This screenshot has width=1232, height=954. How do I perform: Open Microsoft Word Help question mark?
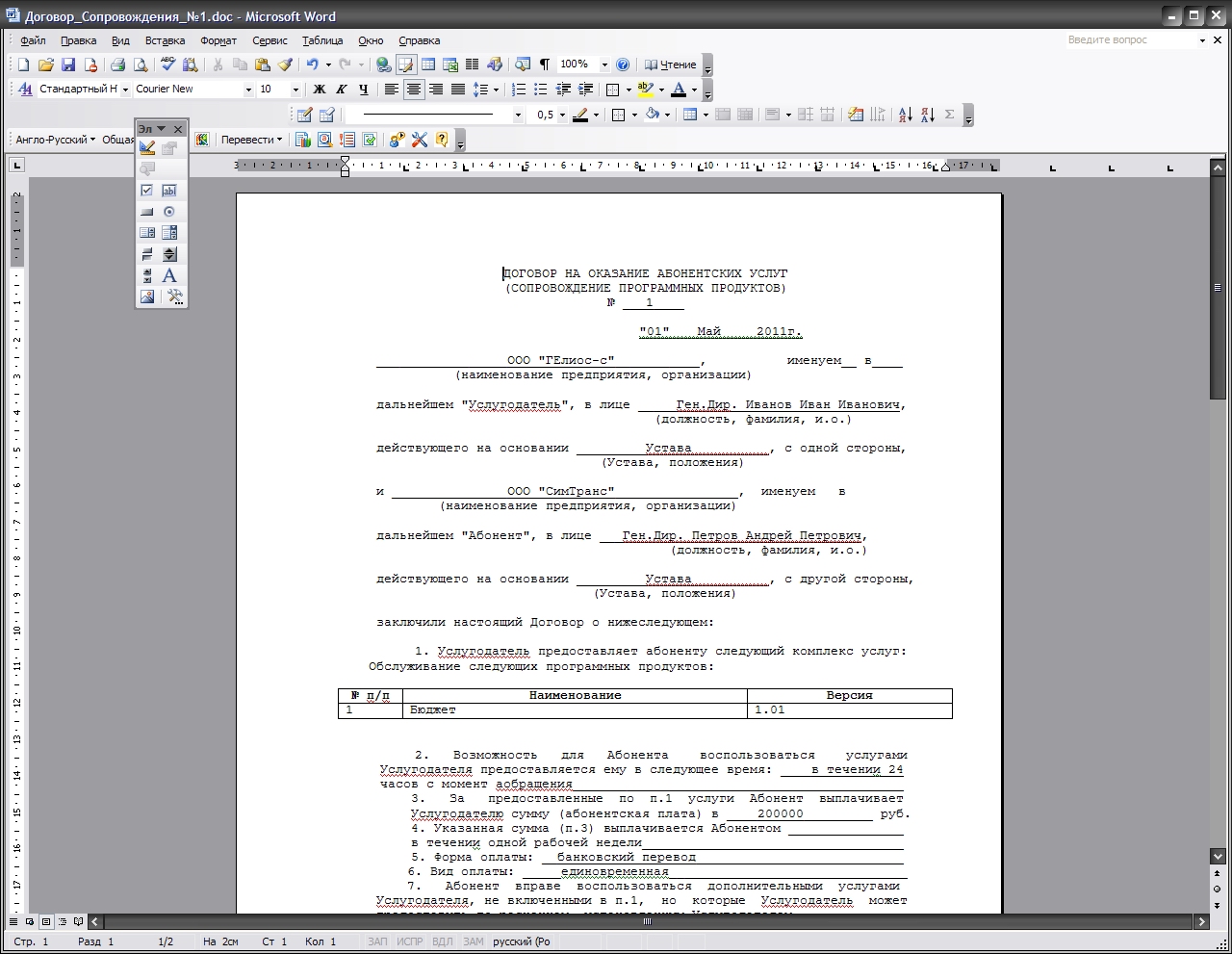(623, 64)
